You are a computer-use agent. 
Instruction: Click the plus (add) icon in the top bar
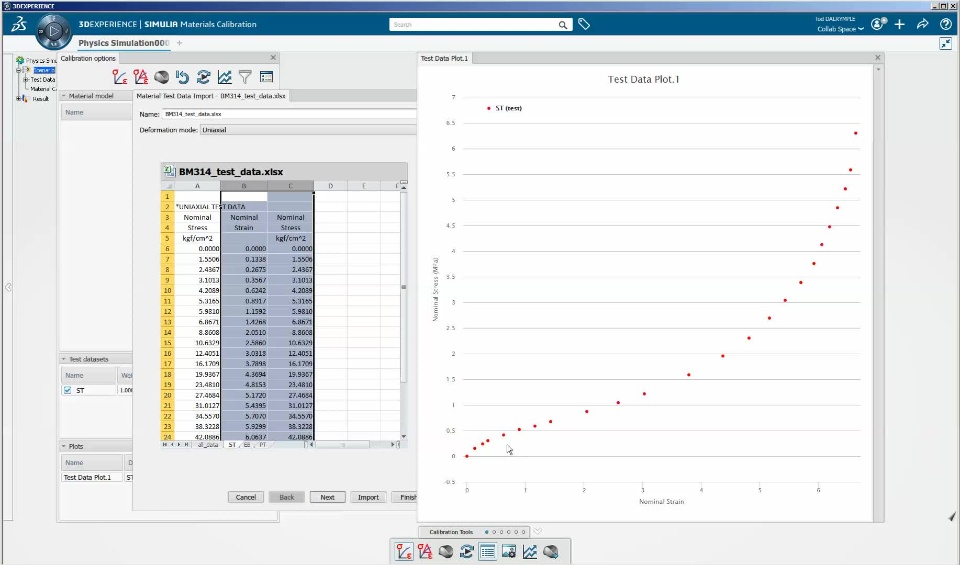tap(899, 24)
